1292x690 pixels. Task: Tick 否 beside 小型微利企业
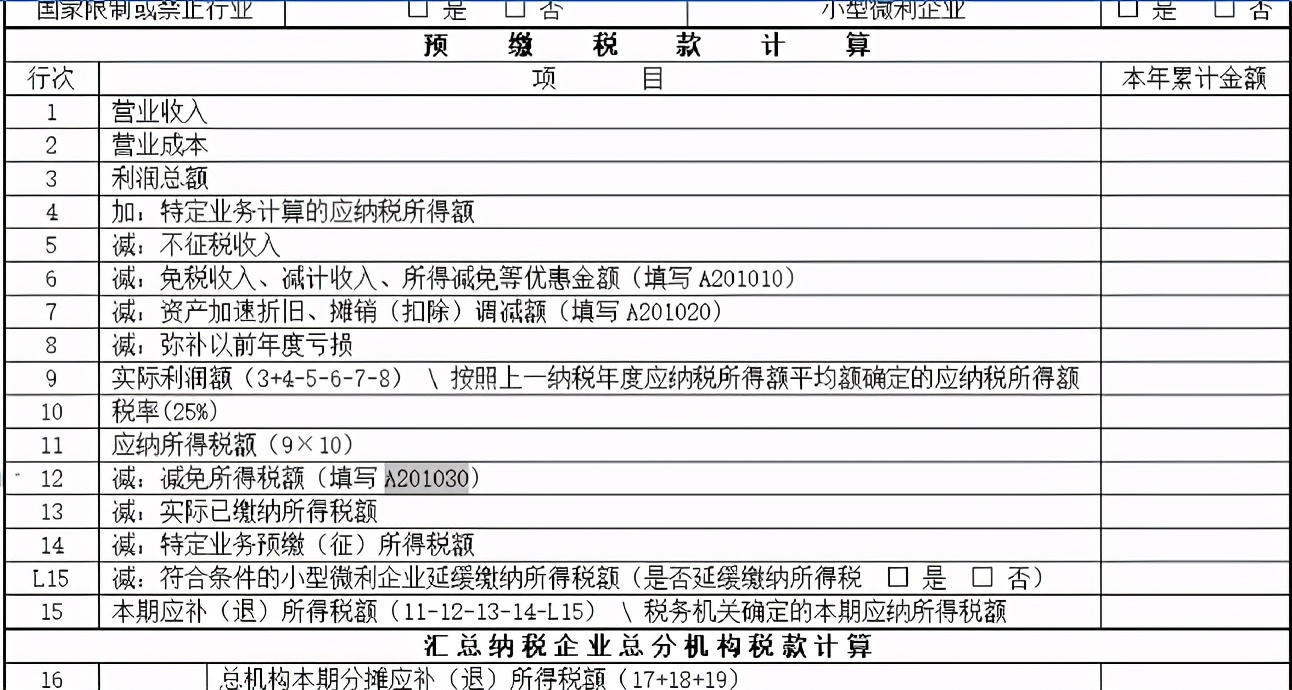click(1224, 10)
